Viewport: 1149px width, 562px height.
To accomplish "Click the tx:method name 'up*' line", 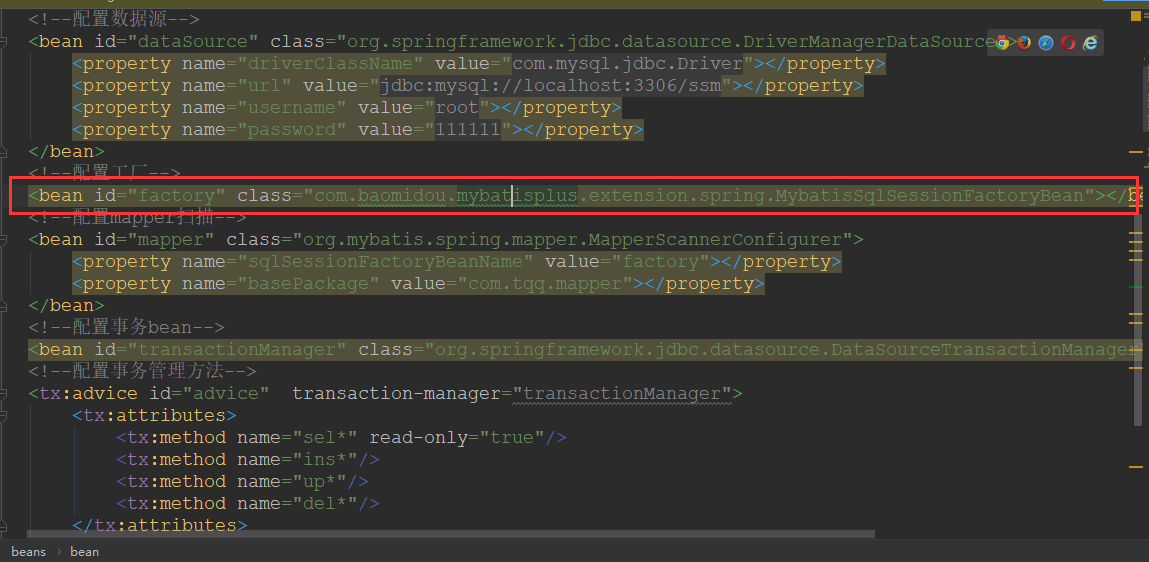I will point(242,481).
